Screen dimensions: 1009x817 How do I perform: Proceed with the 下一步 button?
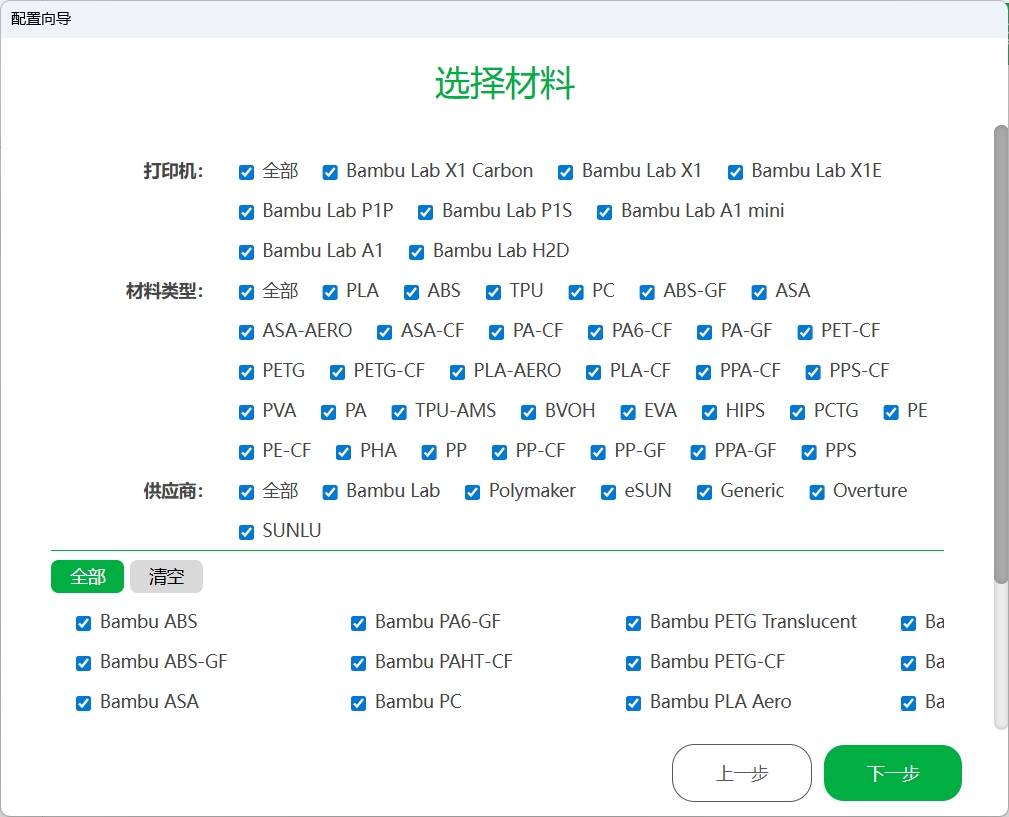(893, 773)
